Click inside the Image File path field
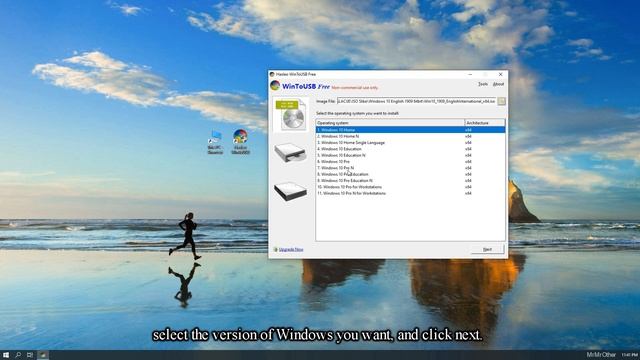 click(416, 101)
